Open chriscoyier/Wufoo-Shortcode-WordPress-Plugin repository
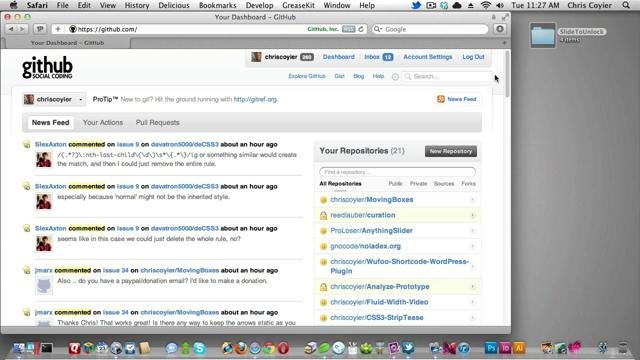Viewport: 640px width, 360px height. click(399, 266)
